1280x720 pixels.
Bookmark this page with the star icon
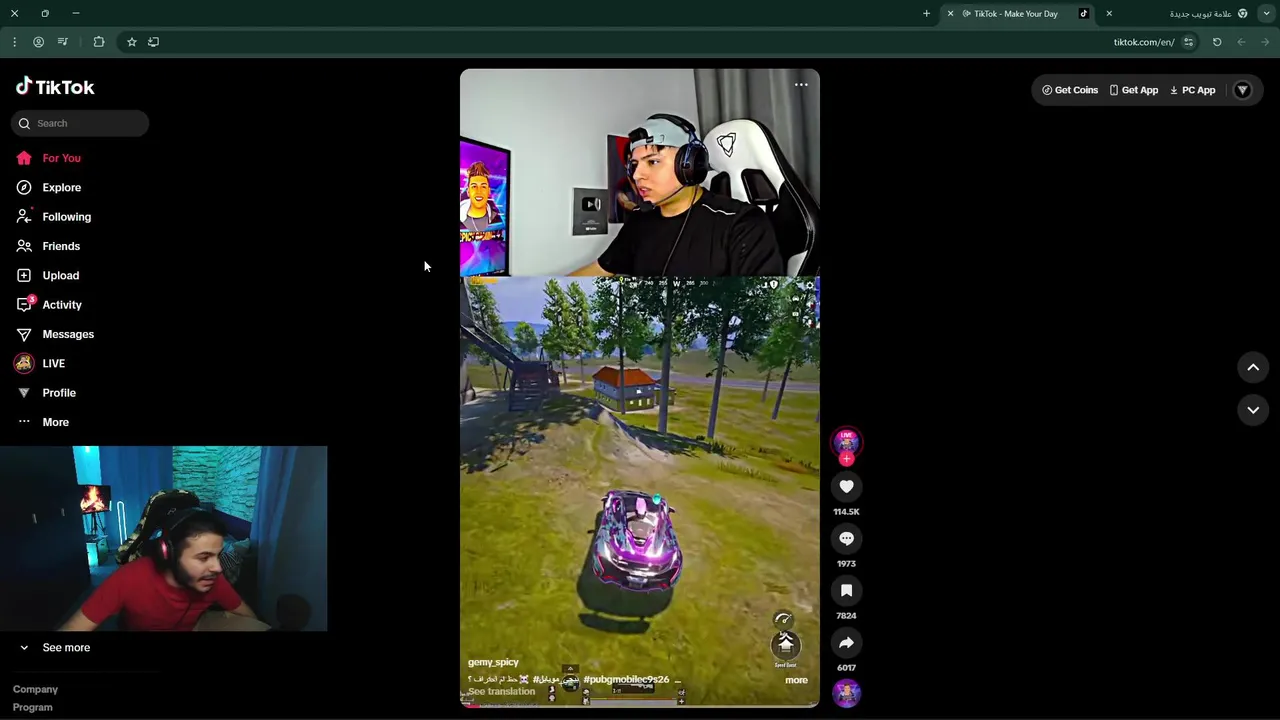pyautogui.click(x=131, y=42)
